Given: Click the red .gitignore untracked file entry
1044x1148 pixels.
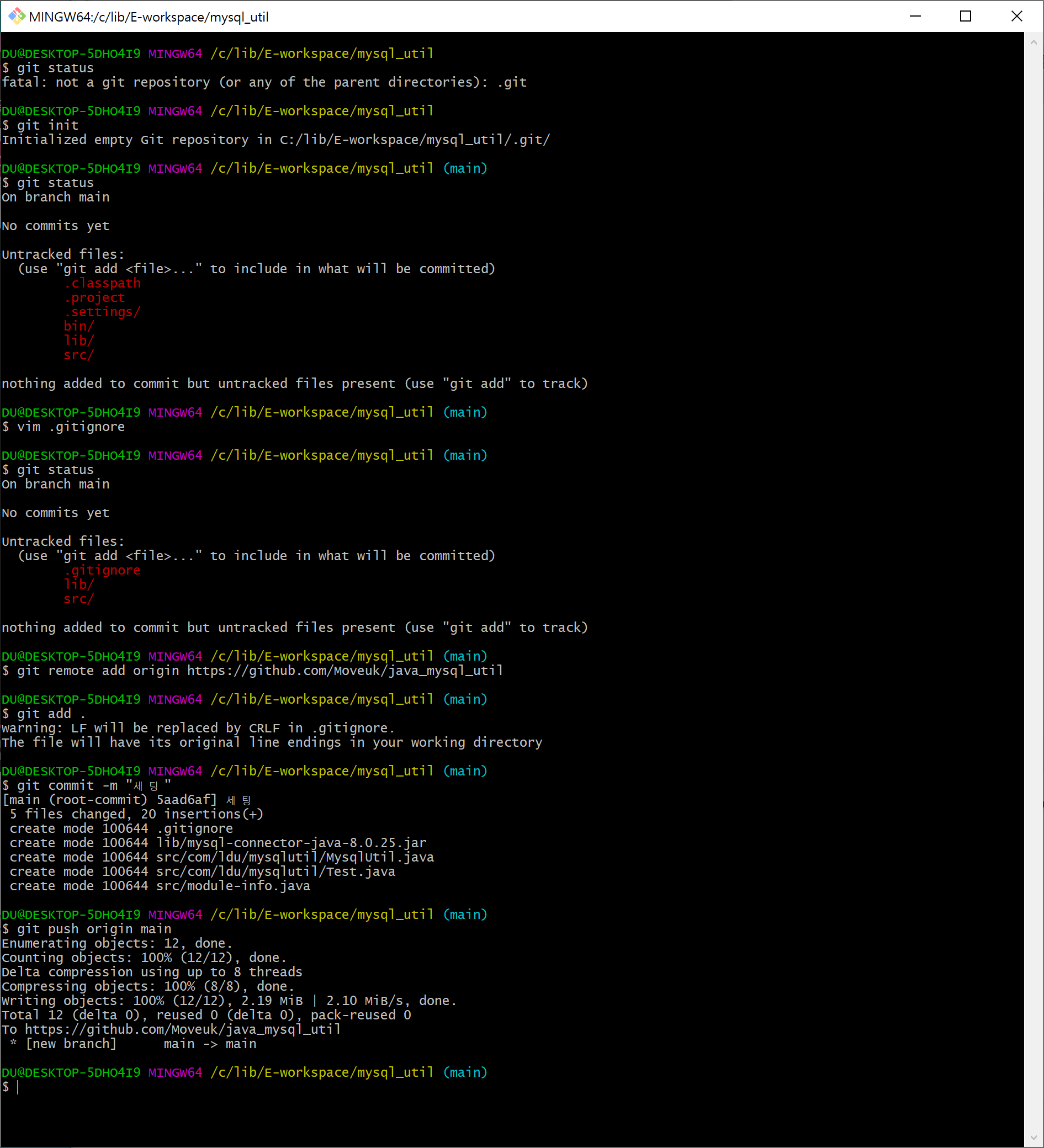Looking at the screenshot, I should click(103, 570).
